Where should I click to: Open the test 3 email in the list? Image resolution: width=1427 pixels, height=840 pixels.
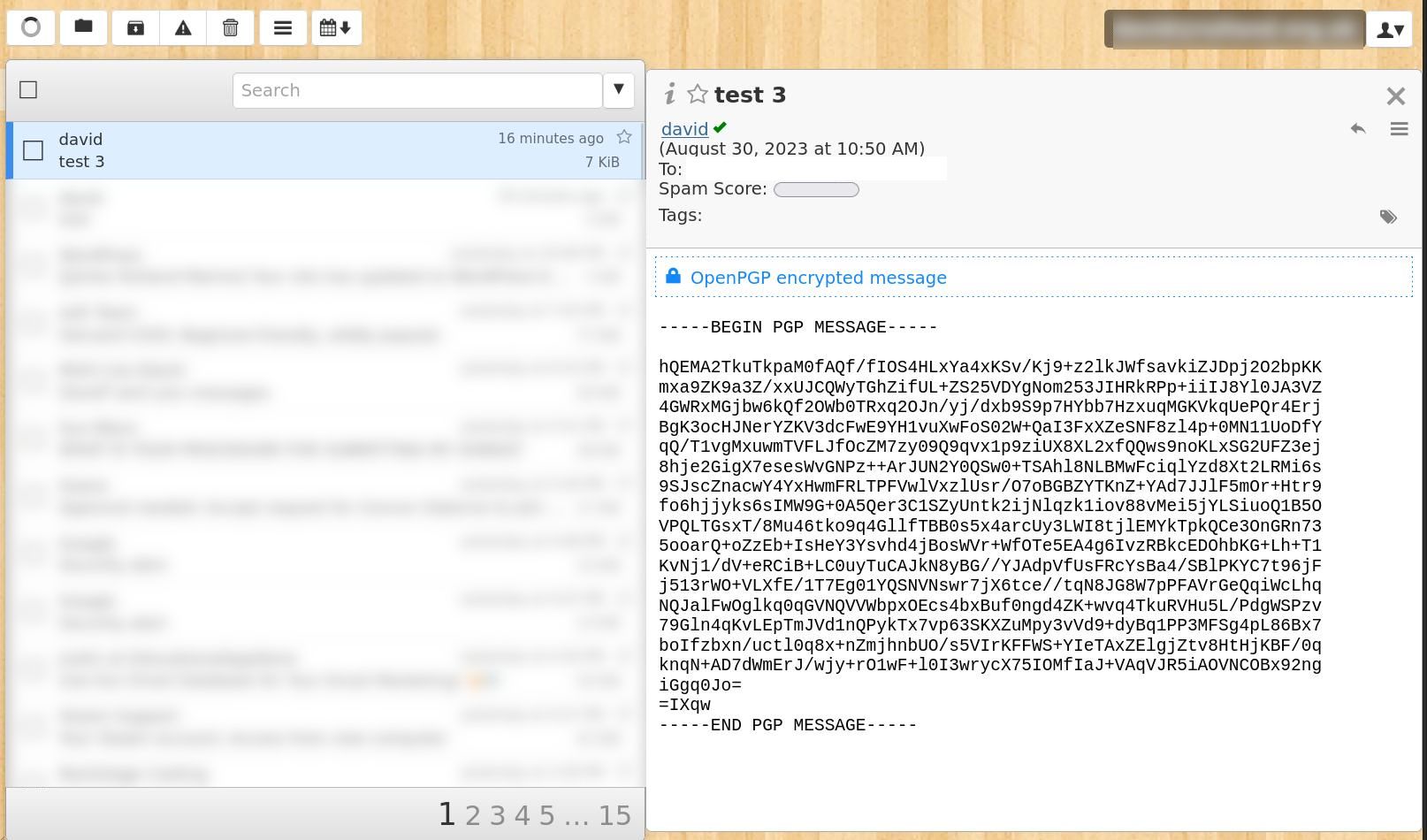tap(265, 150)
